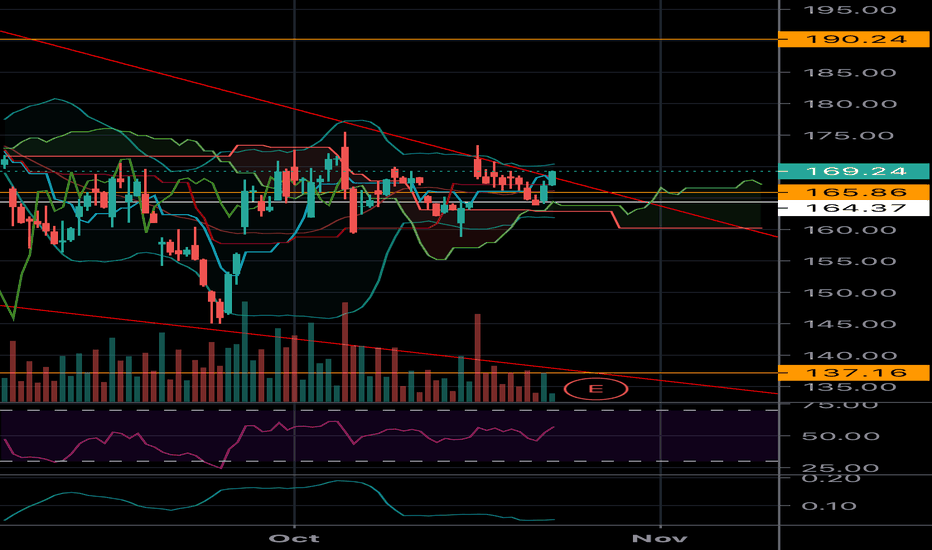This screenshot has width=932, height=550.
Task: Select the 164.37 white price label
Action: [854, 208]
